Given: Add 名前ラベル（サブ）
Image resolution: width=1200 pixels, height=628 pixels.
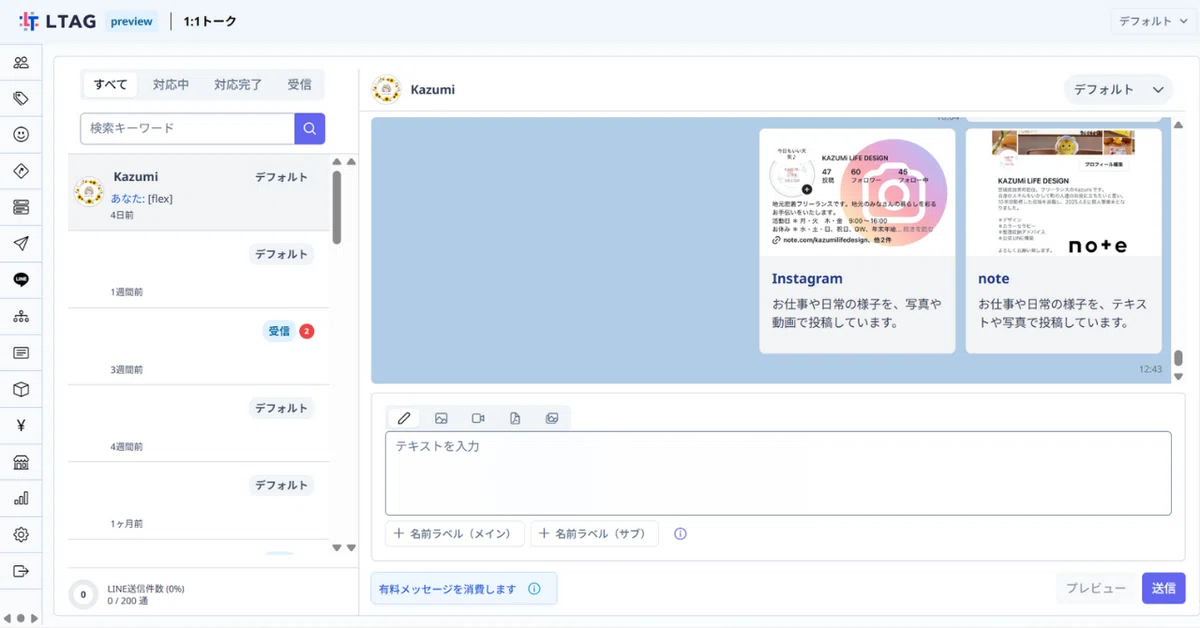Looking at the screenshot, I should 594,534.
